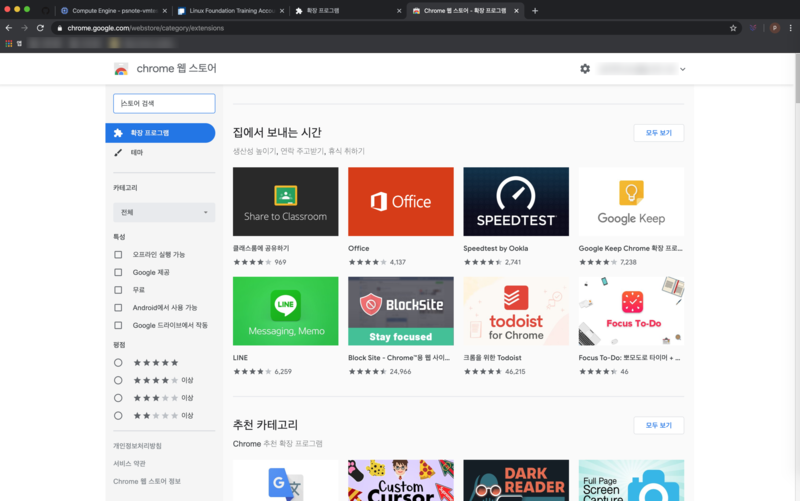Viewport: 800px width, 501px height.
Task: Reload the current page
Action: [x=40, y=28]
